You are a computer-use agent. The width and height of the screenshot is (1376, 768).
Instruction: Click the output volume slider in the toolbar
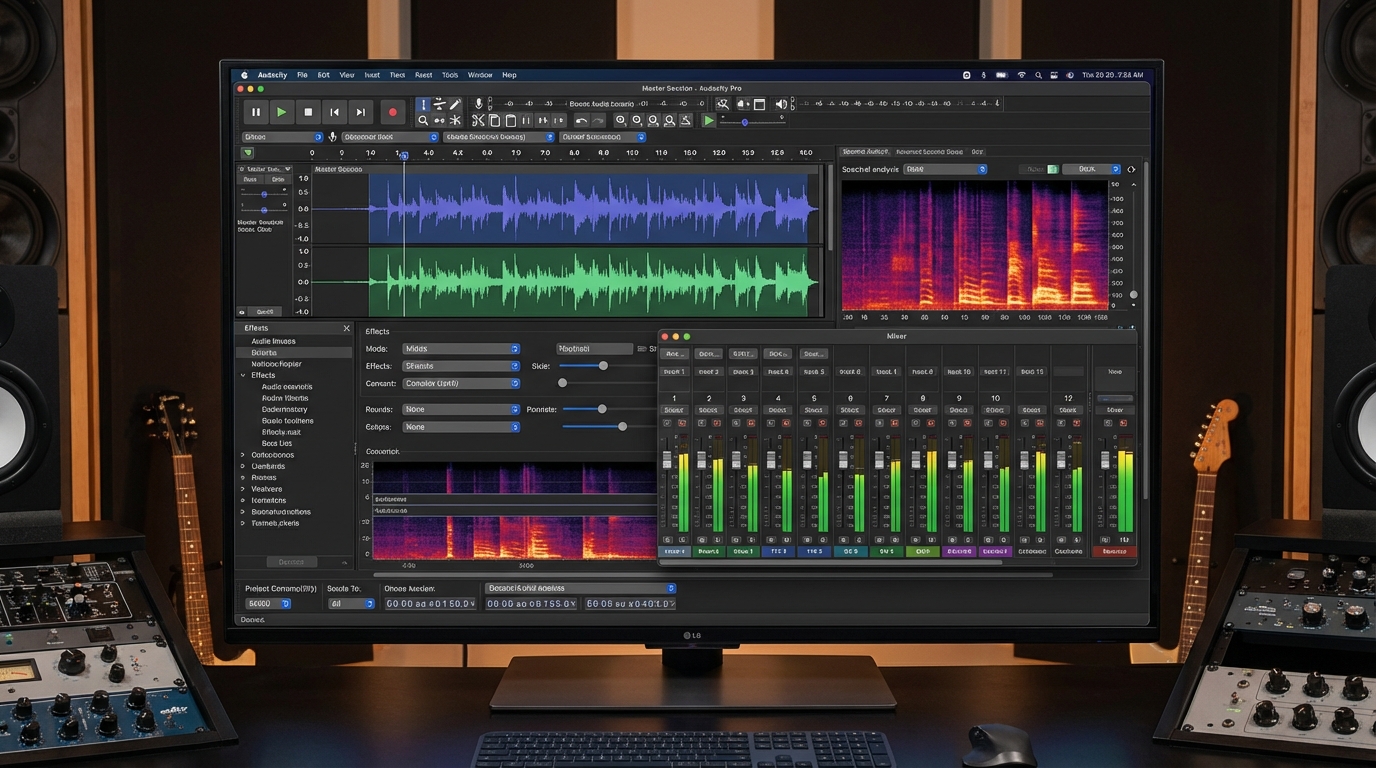[x=745, y=122]
